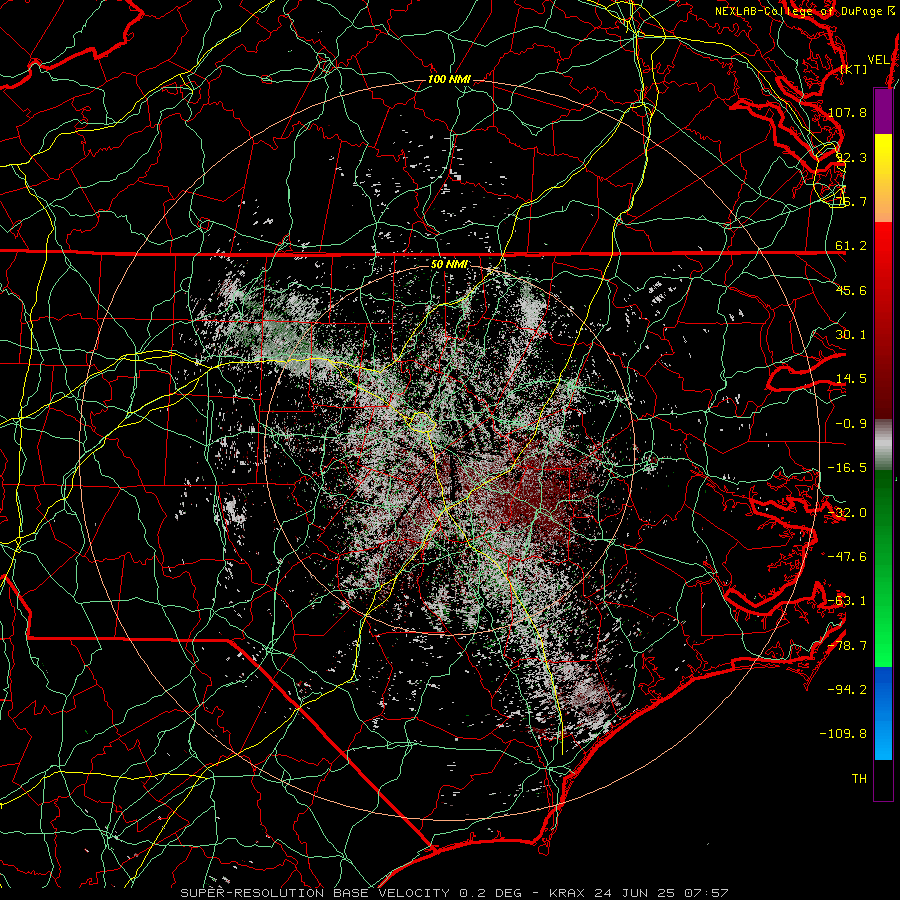Click the 107.8 velocity scale value
Image resolution: width=900 pixels, height=900 pixels.
[847, 112]
